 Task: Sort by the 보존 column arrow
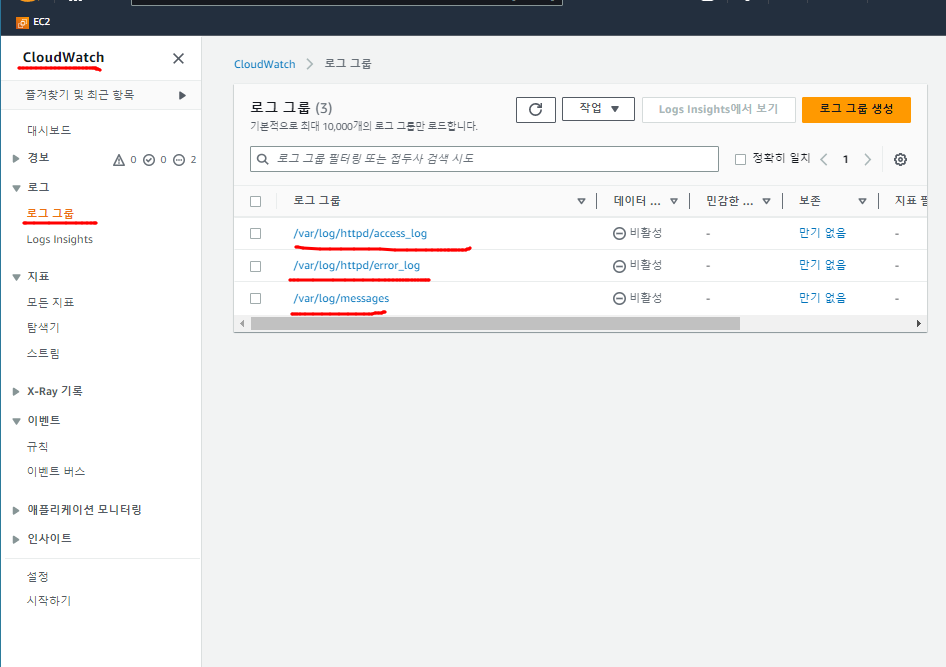coord(862,201)
